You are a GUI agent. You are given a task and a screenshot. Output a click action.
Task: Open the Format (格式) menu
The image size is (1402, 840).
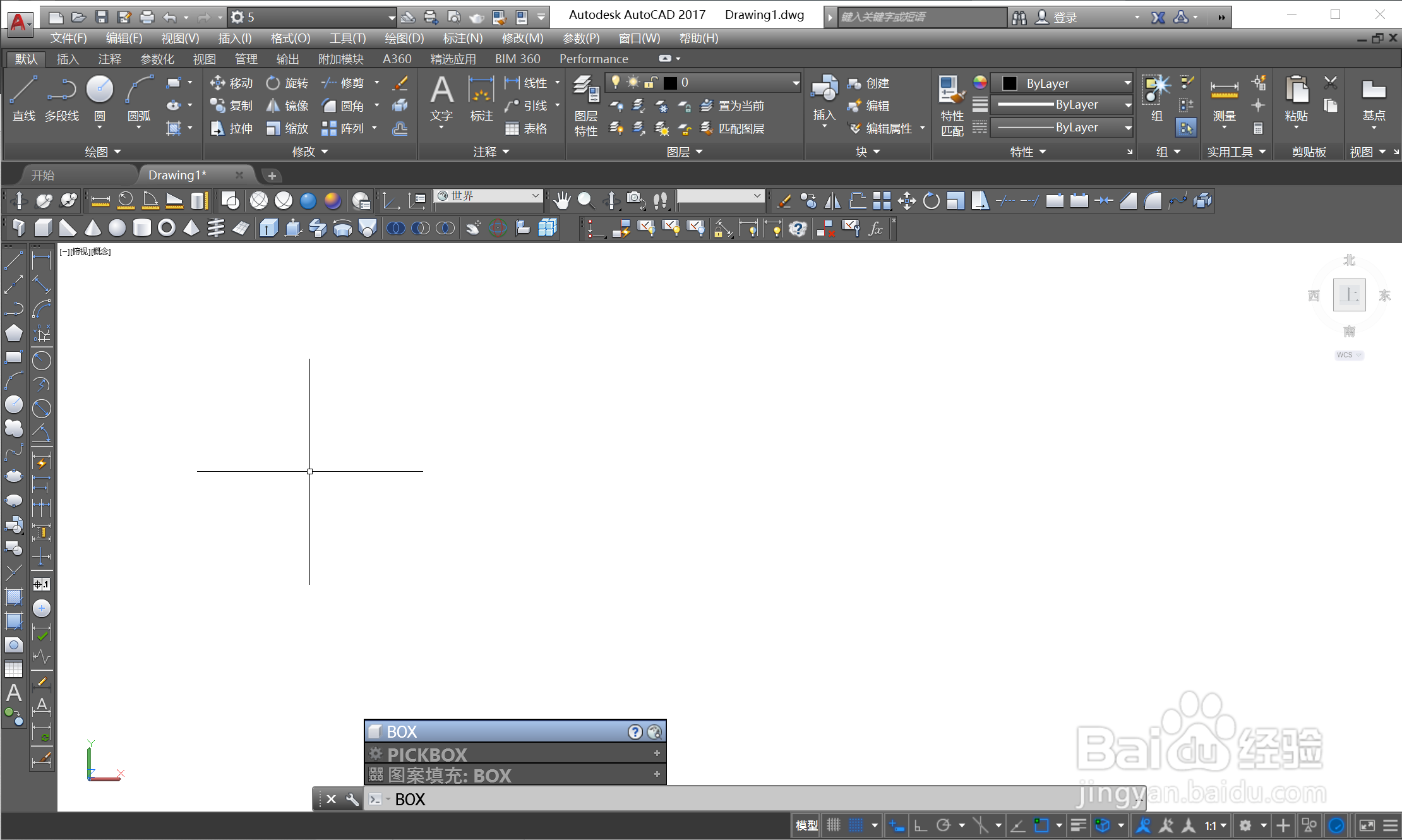pyautogui.click(x=290, y=38)
